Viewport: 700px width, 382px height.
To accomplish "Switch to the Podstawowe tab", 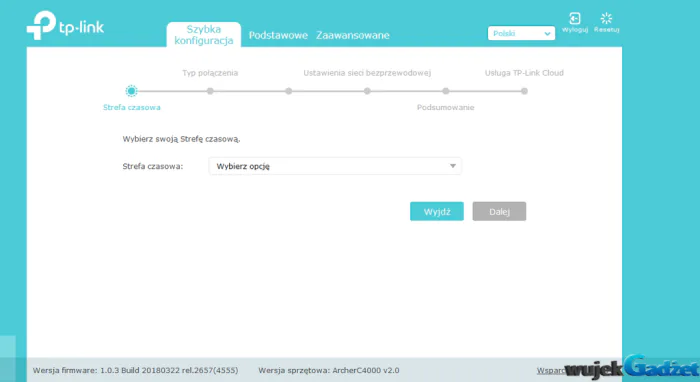I will [278, 35].
